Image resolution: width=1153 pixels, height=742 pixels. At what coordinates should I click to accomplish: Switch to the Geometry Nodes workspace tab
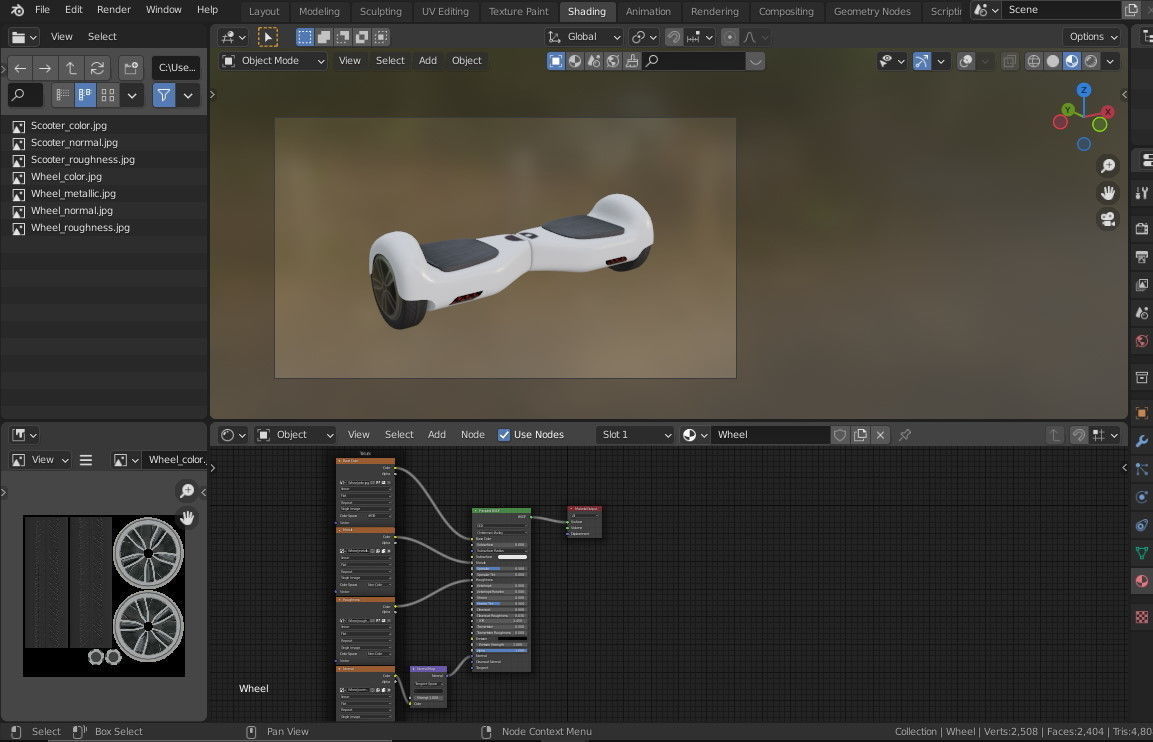tap(872, 12)
